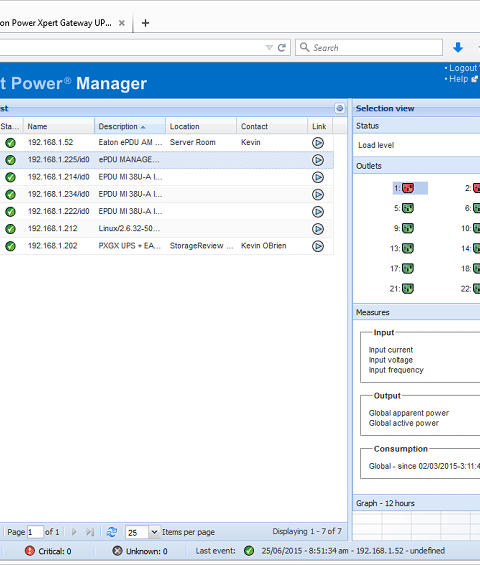Image resolution: width=480 pixels, height=565 pixels.
Task: Click last event green status icon
Action: (249, 551)
